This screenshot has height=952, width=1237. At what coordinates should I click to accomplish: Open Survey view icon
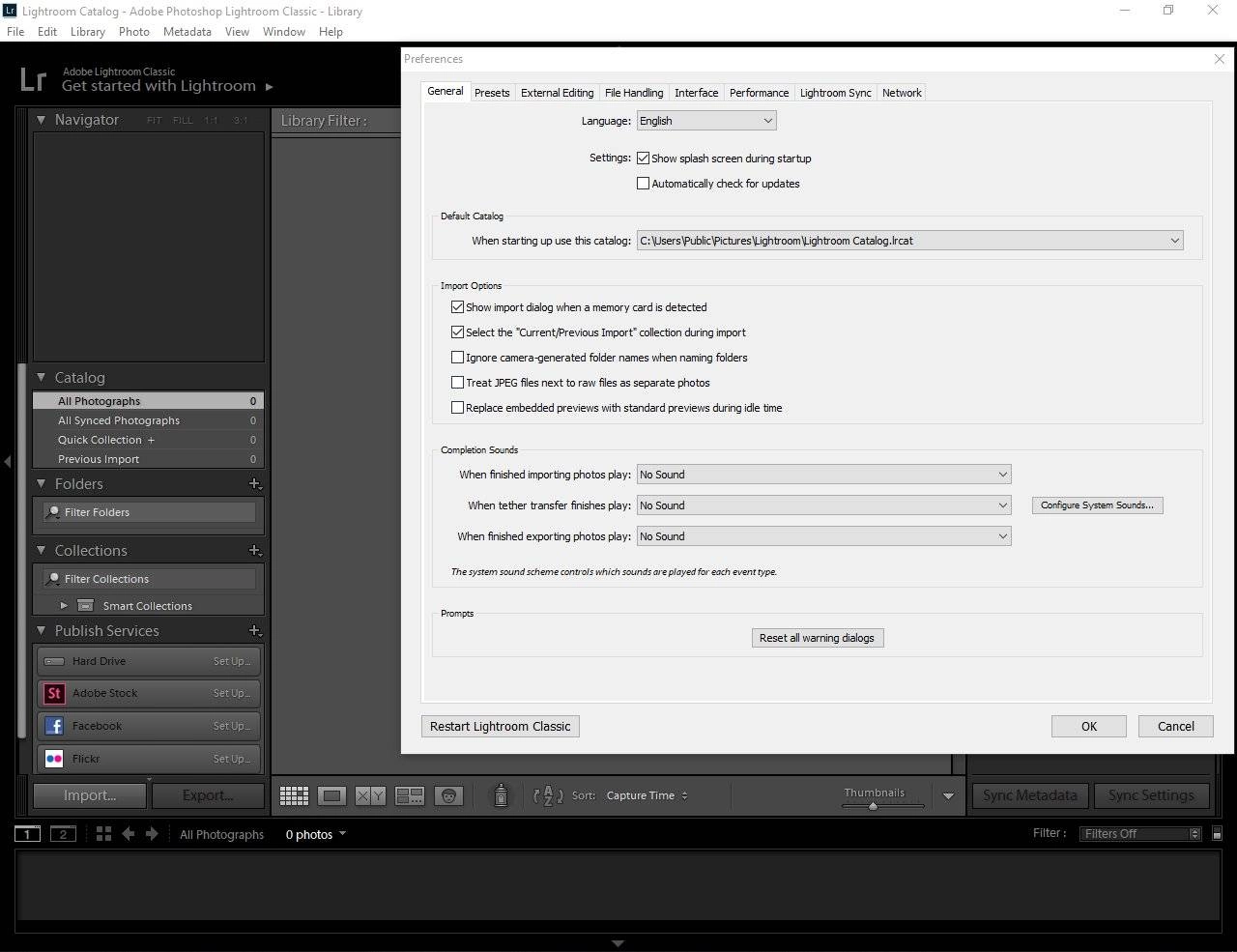[x=410, y=795]
